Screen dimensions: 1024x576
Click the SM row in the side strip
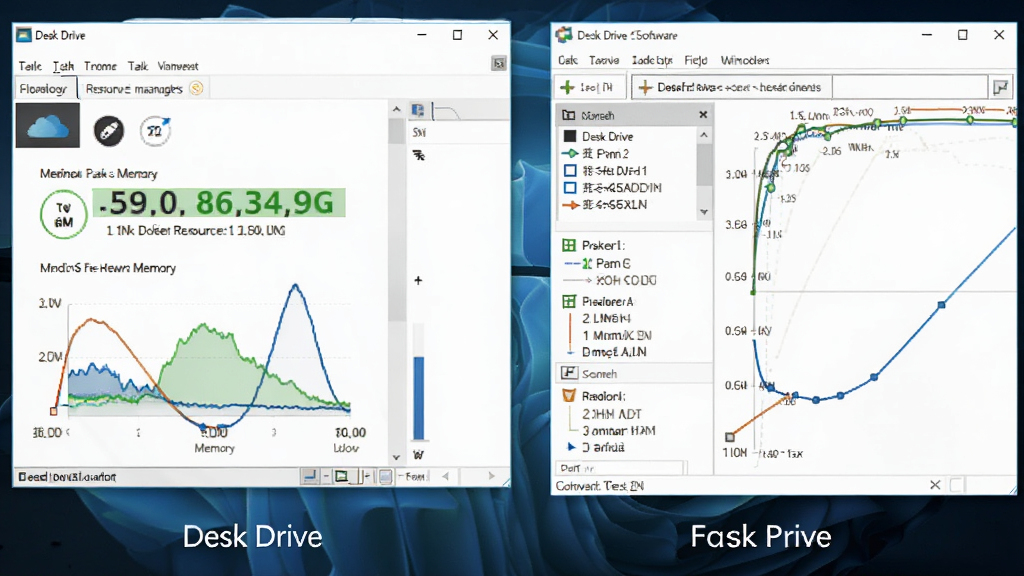coord(457,133)
